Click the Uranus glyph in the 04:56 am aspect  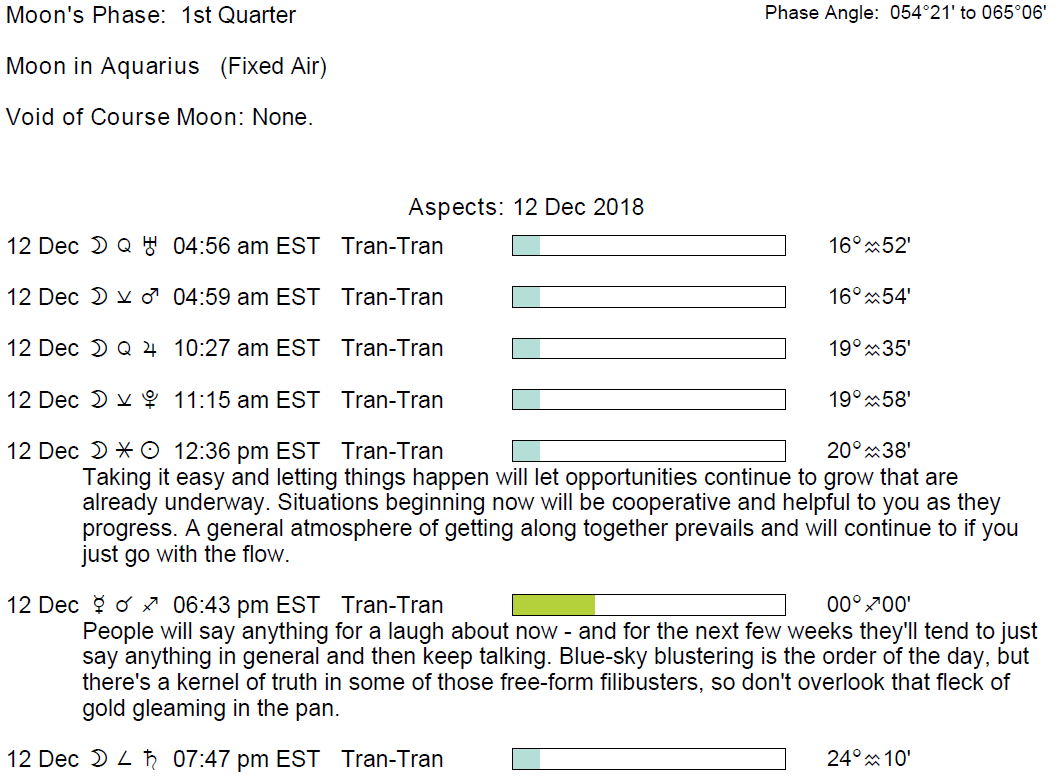(152, 246)
